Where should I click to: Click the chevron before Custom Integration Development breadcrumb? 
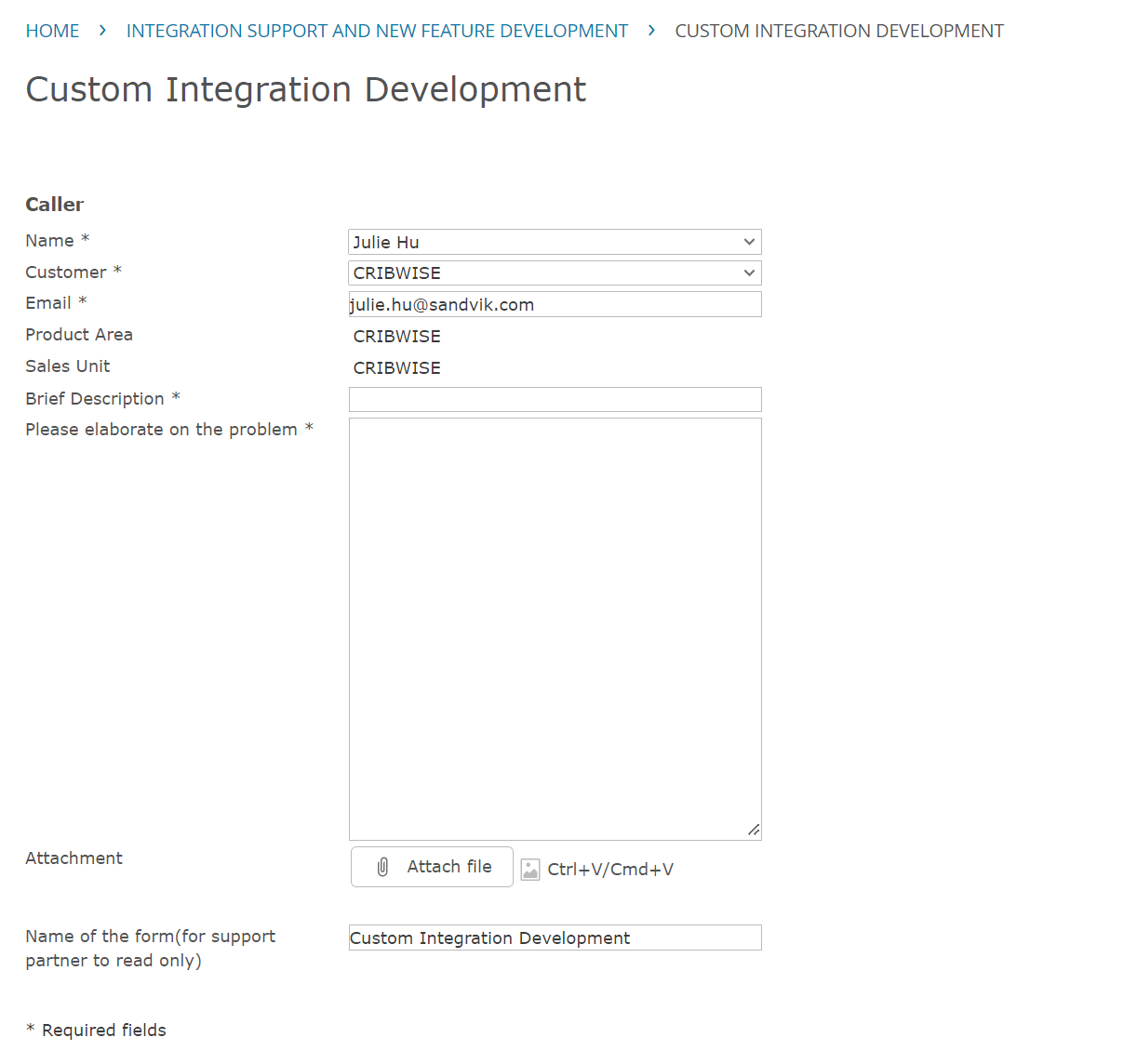coord(651,31)
